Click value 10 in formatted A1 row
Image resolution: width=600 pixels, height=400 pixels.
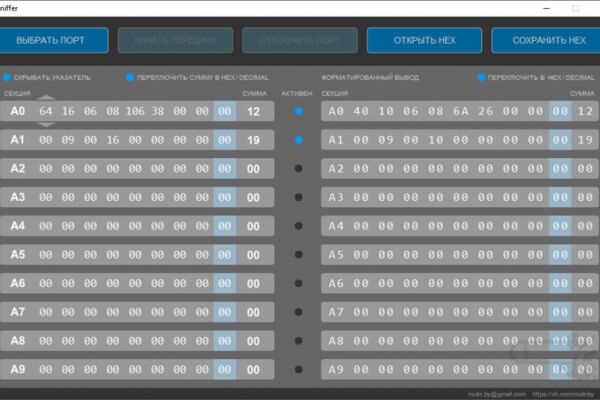(435, 140)
